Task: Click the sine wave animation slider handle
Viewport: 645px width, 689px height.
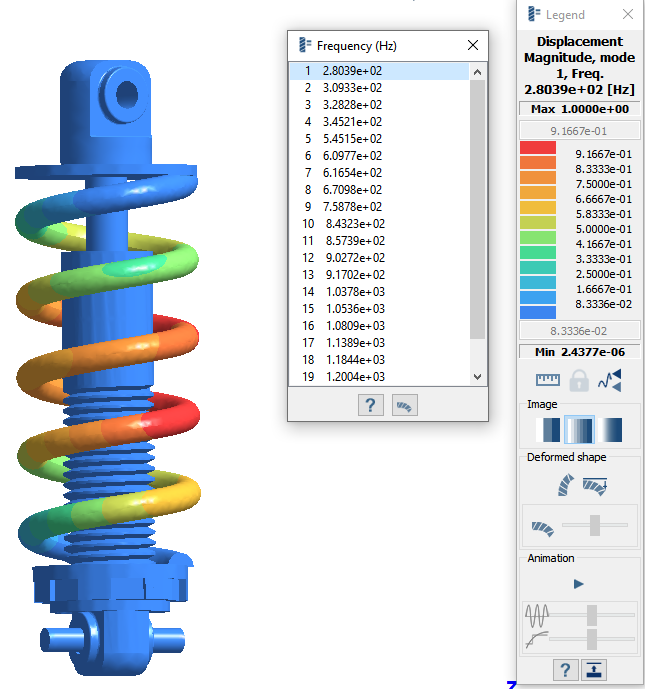Action: click(x=592, y=614)
